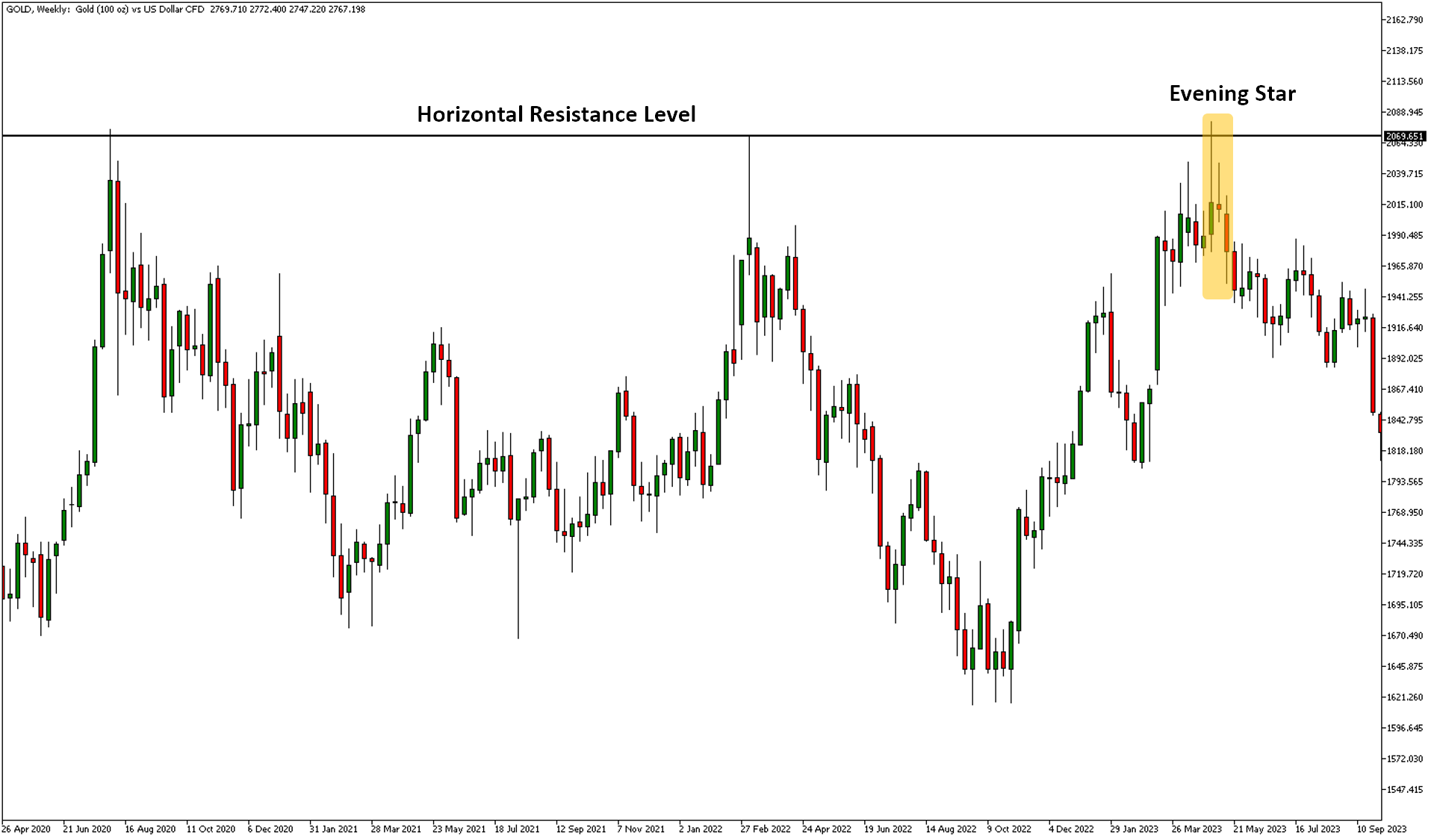This screenshot has width=1437, height=840.
Task: Click the 29 Jan 2023 date label
Action: pyautogui.click(x=1134, y=829)
